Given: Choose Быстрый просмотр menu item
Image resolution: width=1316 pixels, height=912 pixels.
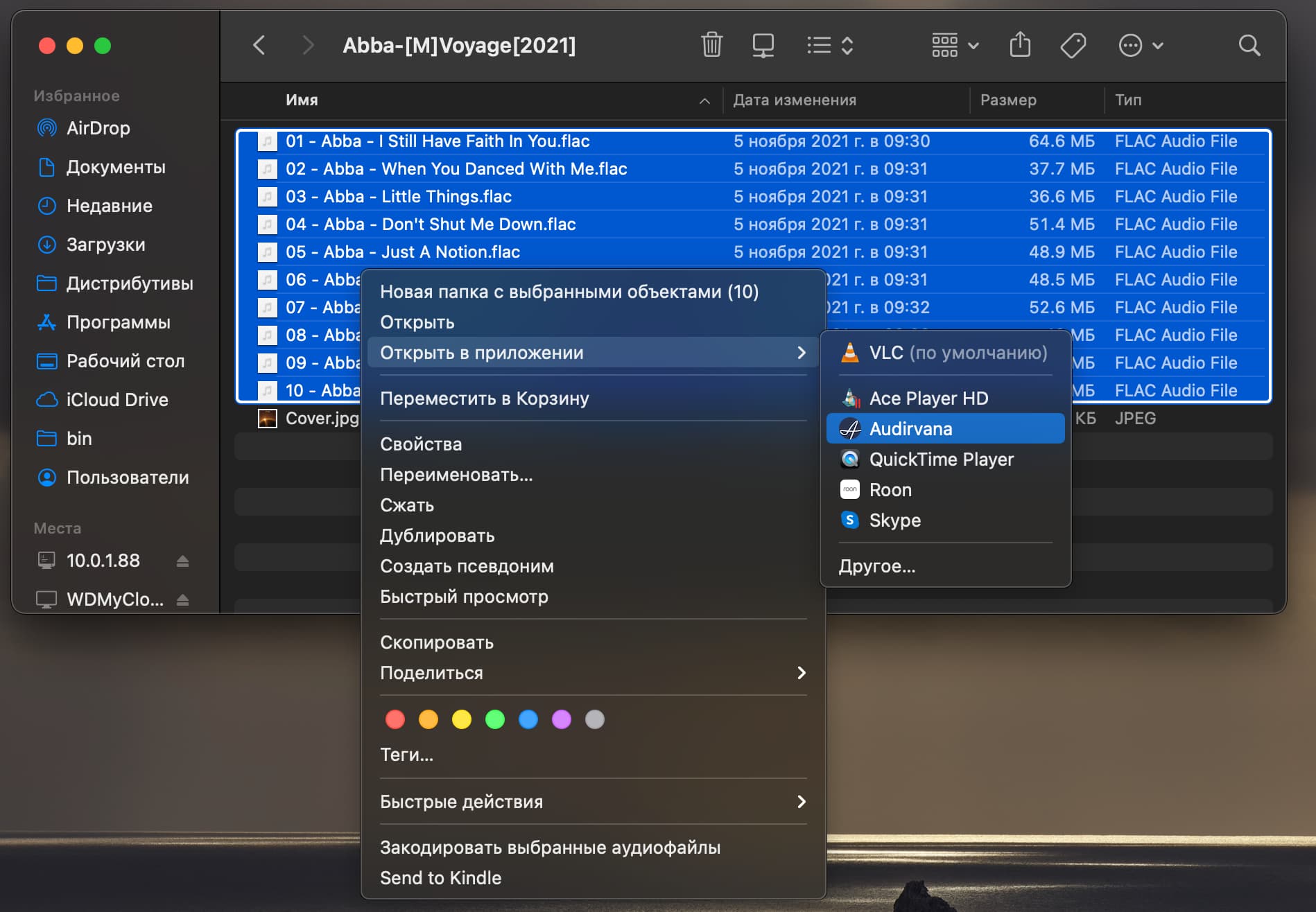Looking at the screenshot, I should [x=594, y=597].
